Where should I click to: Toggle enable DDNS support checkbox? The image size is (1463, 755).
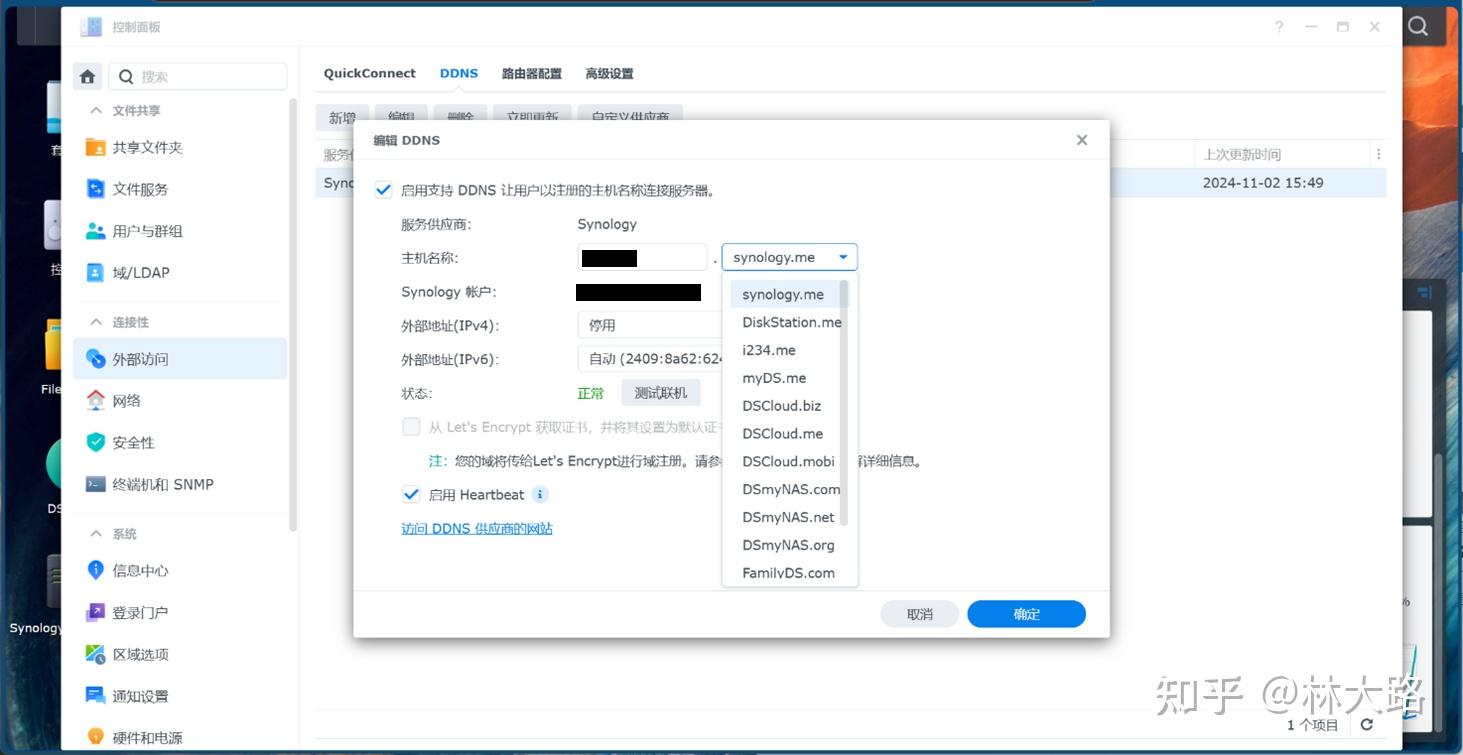tap(383, 190)
